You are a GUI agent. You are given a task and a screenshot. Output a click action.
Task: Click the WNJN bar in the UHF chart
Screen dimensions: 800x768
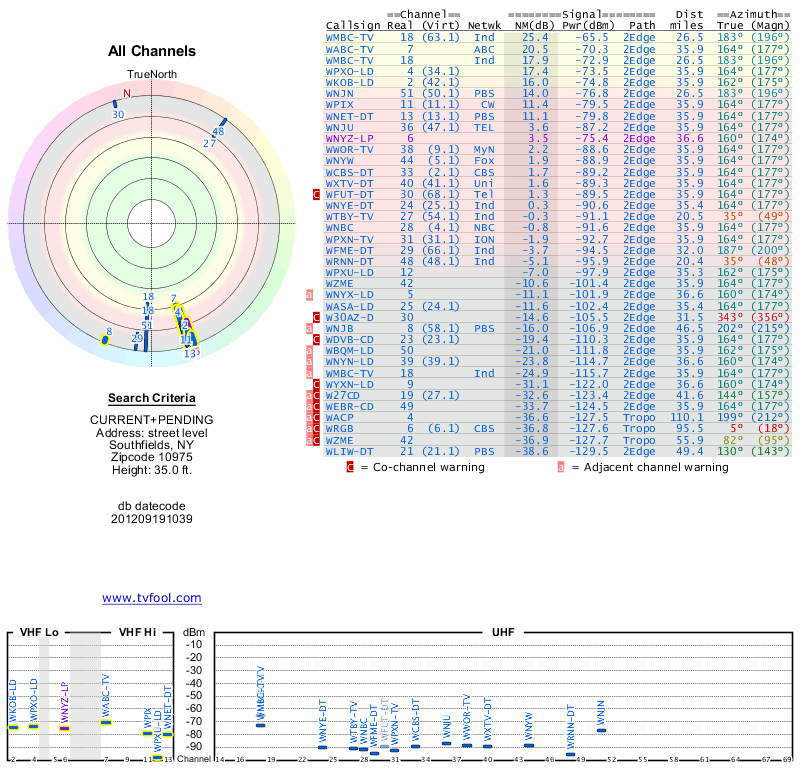[601, 730]
